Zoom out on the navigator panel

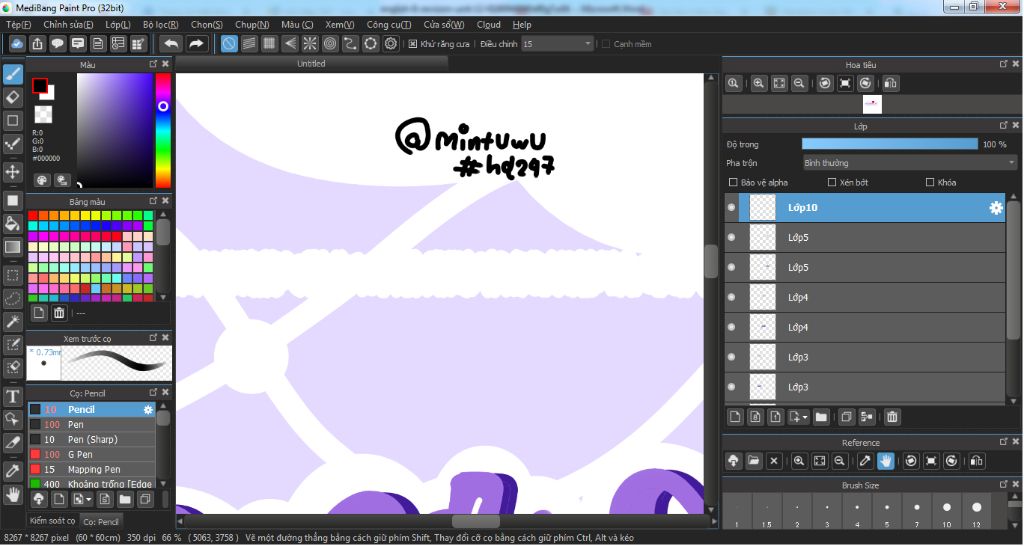(799, 84)
